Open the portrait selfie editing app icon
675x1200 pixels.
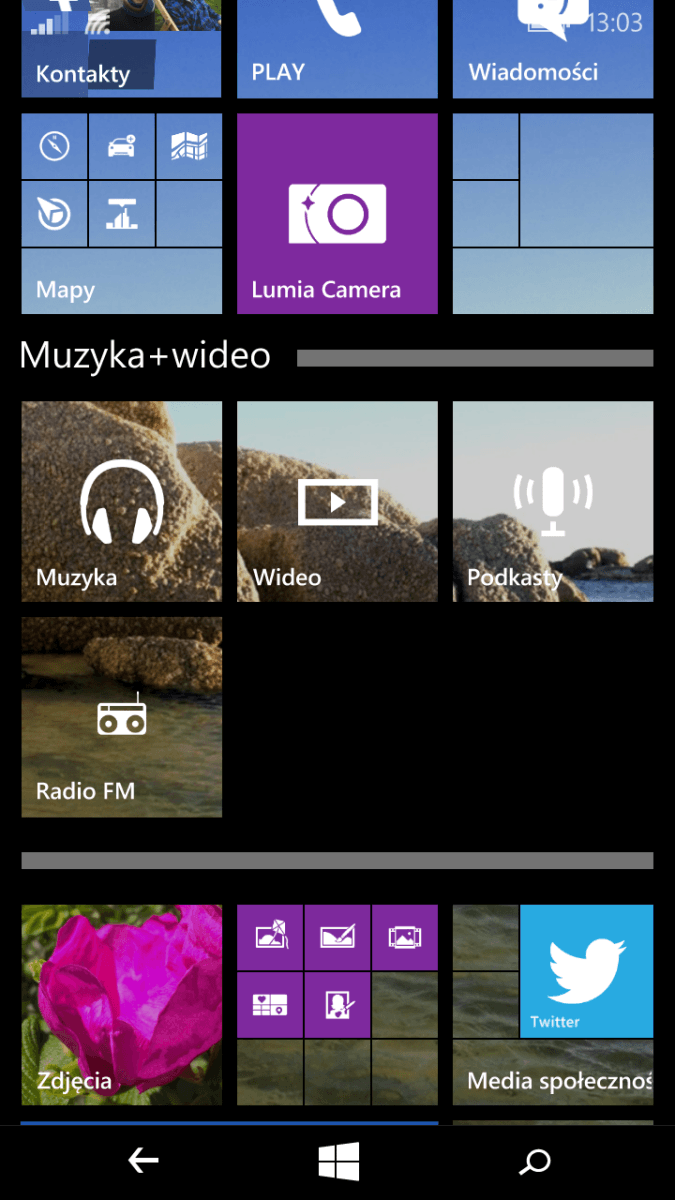tap(337, 1004)
